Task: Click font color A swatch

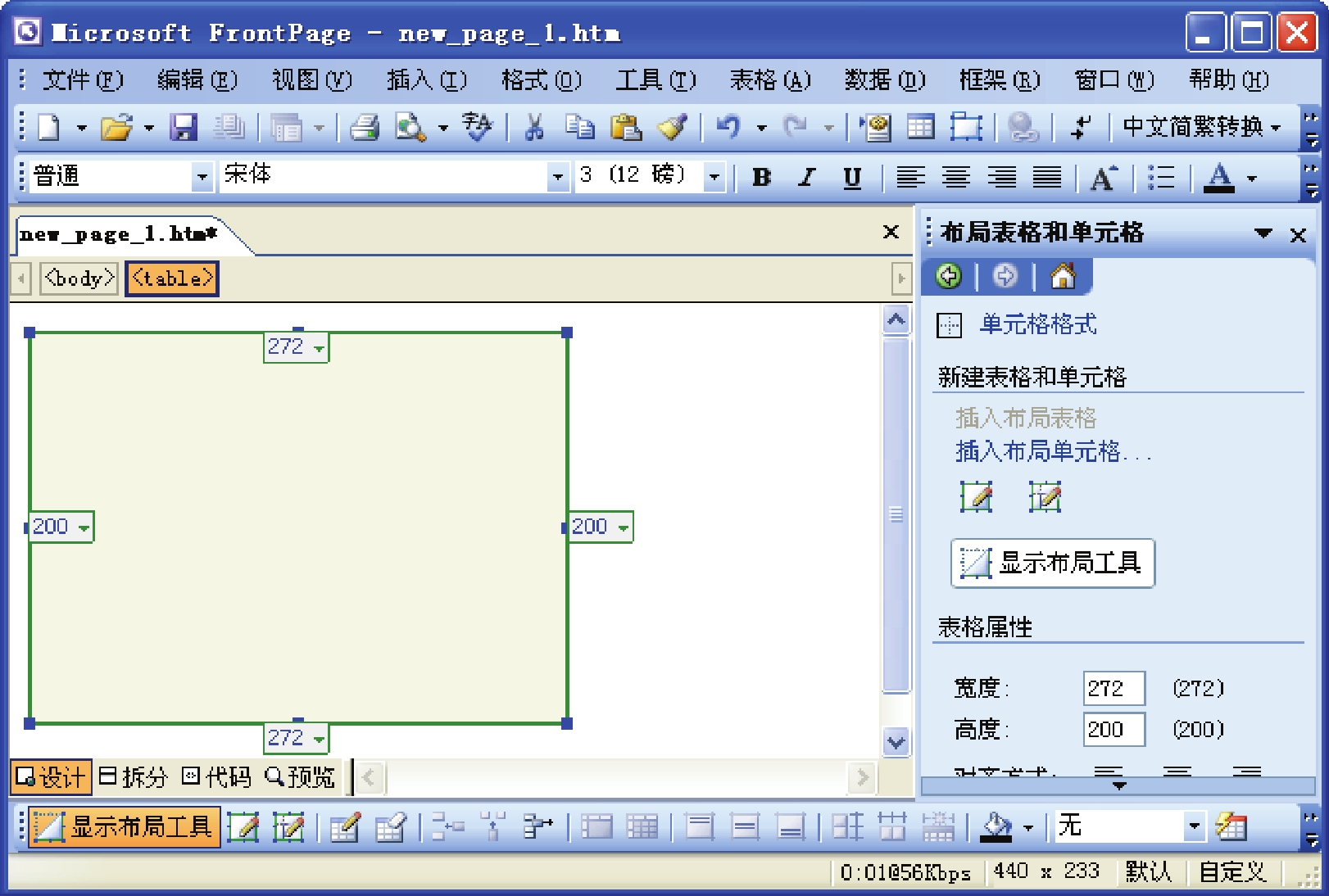Action: coord(1219,177)
